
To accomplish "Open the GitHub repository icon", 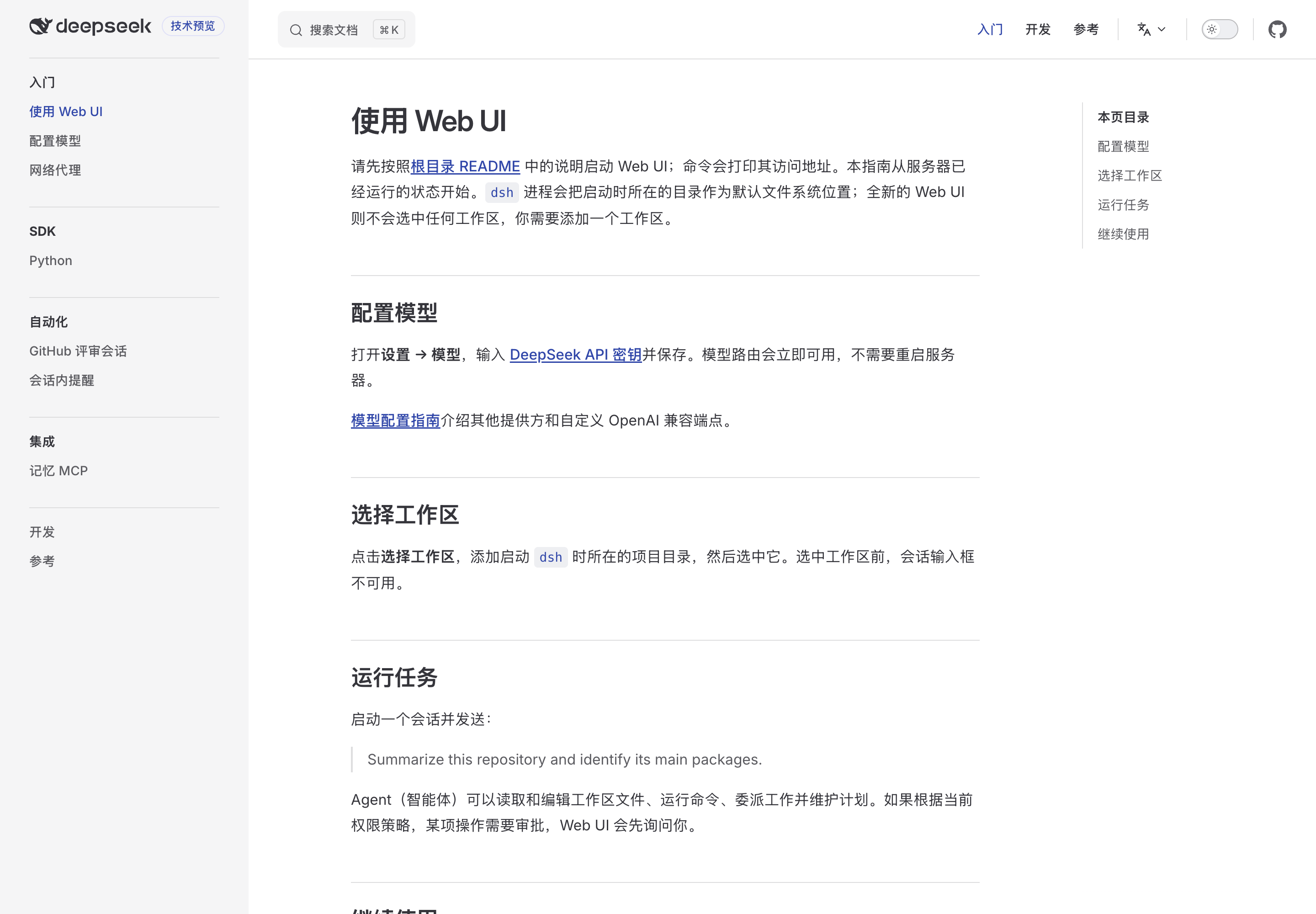I will click(x=1277, y=29).
